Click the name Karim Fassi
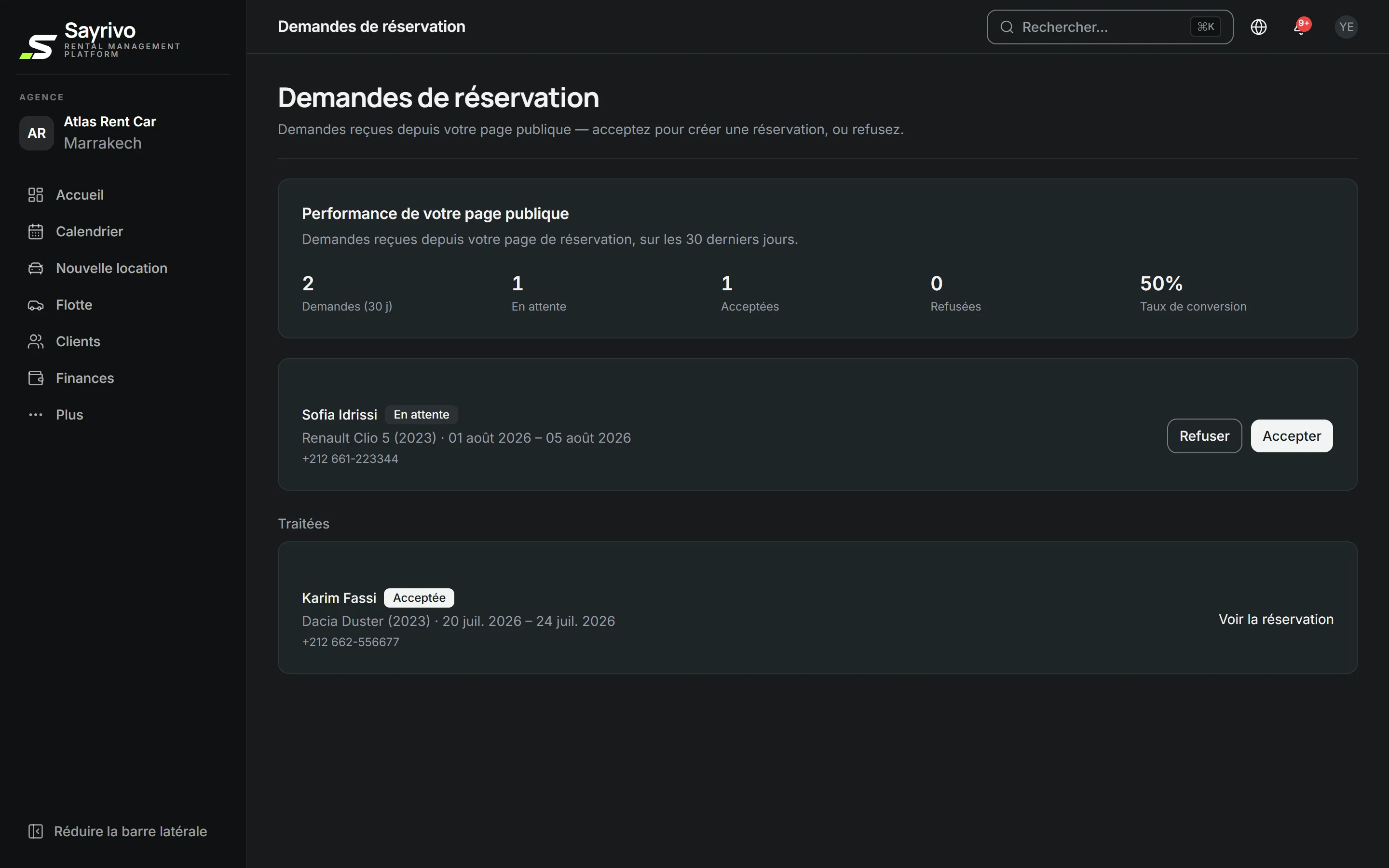1389x868 pixels. click(x=339, y=597)
